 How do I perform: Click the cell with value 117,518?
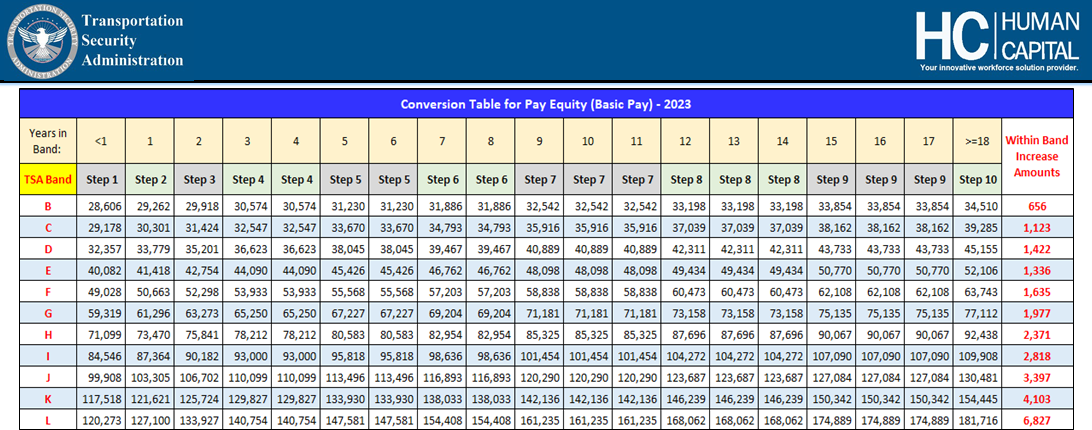pos(101,399)
